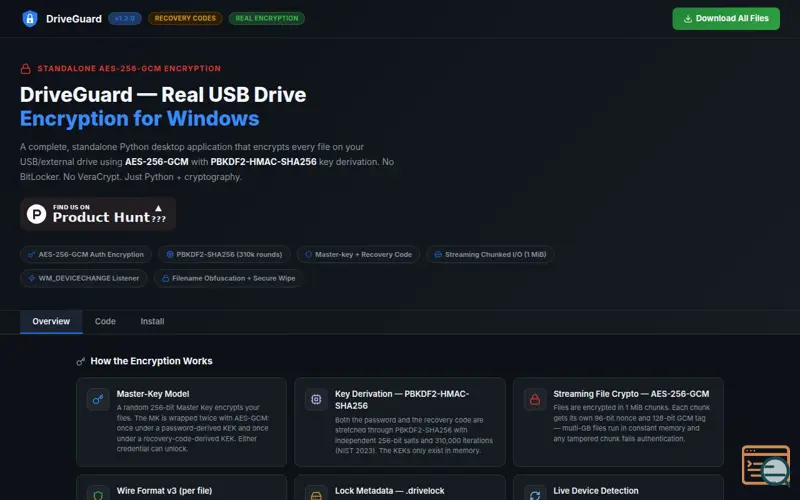The image size is (800, 500).
Task: Switch to the Code tab
Action: coord(105,321)
